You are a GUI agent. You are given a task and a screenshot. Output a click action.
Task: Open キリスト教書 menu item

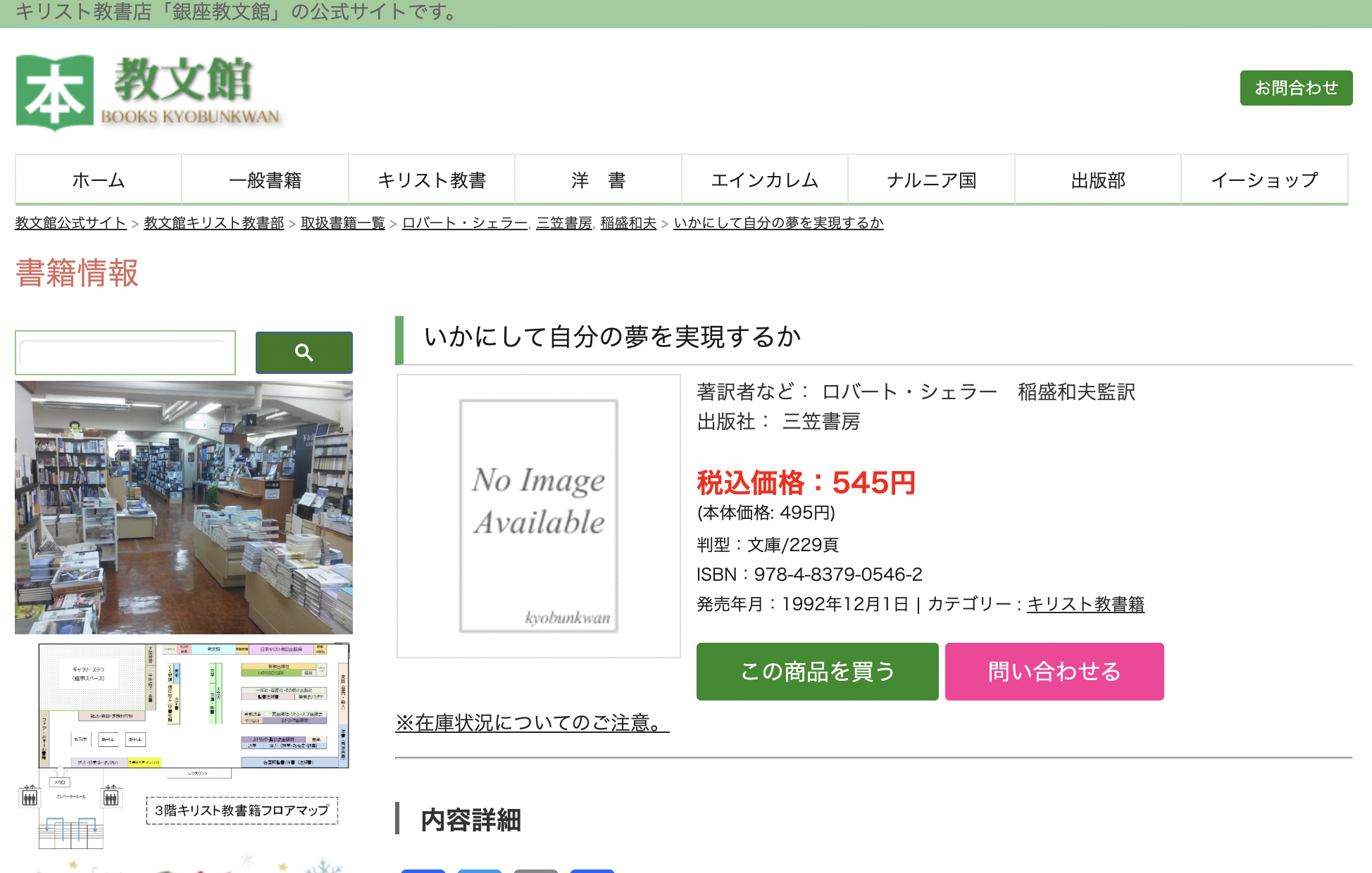tap(432, 180)
